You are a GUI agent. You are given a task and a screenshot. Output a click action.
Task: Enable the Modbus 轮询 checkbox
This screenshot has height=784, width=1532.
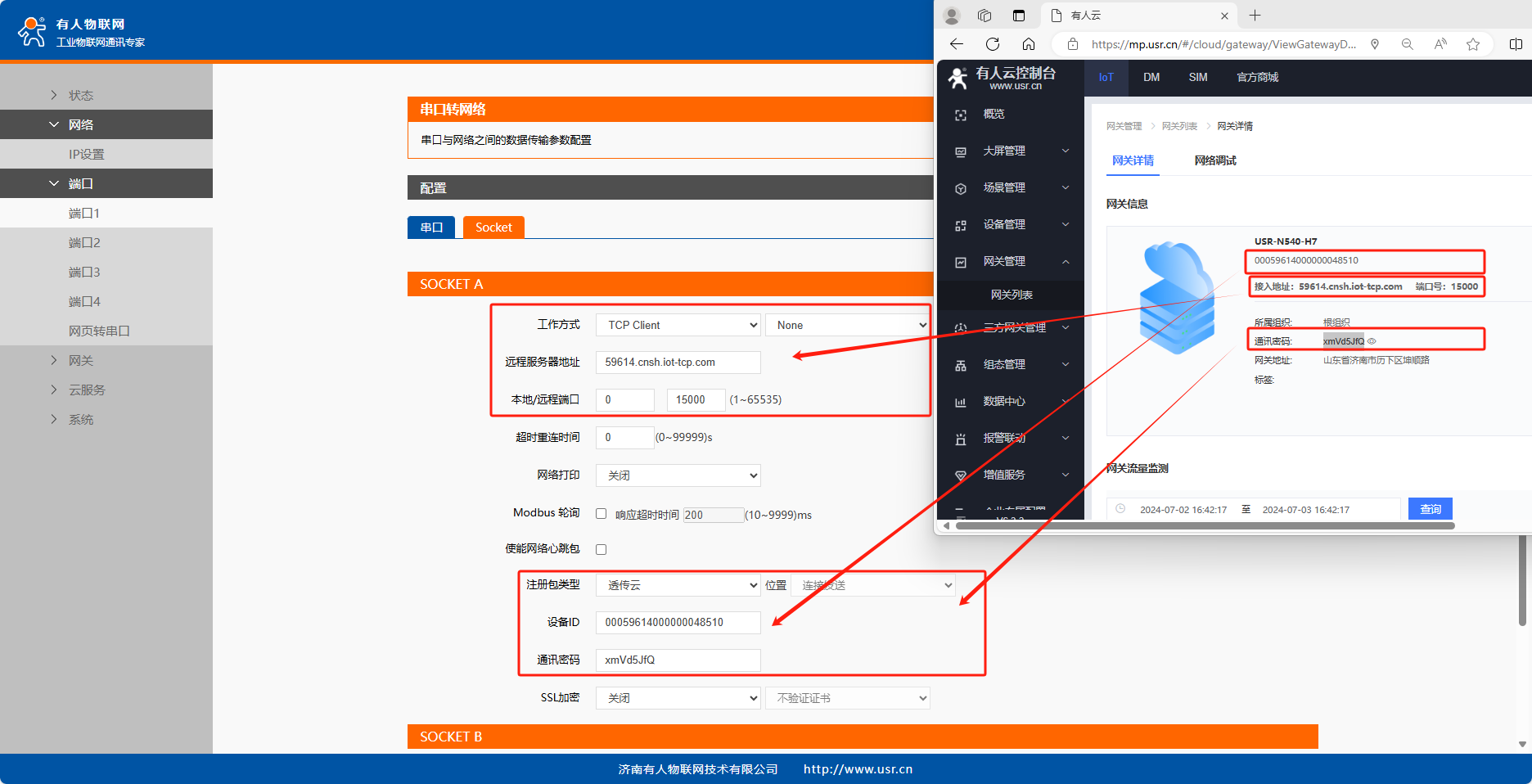(602, 514)
